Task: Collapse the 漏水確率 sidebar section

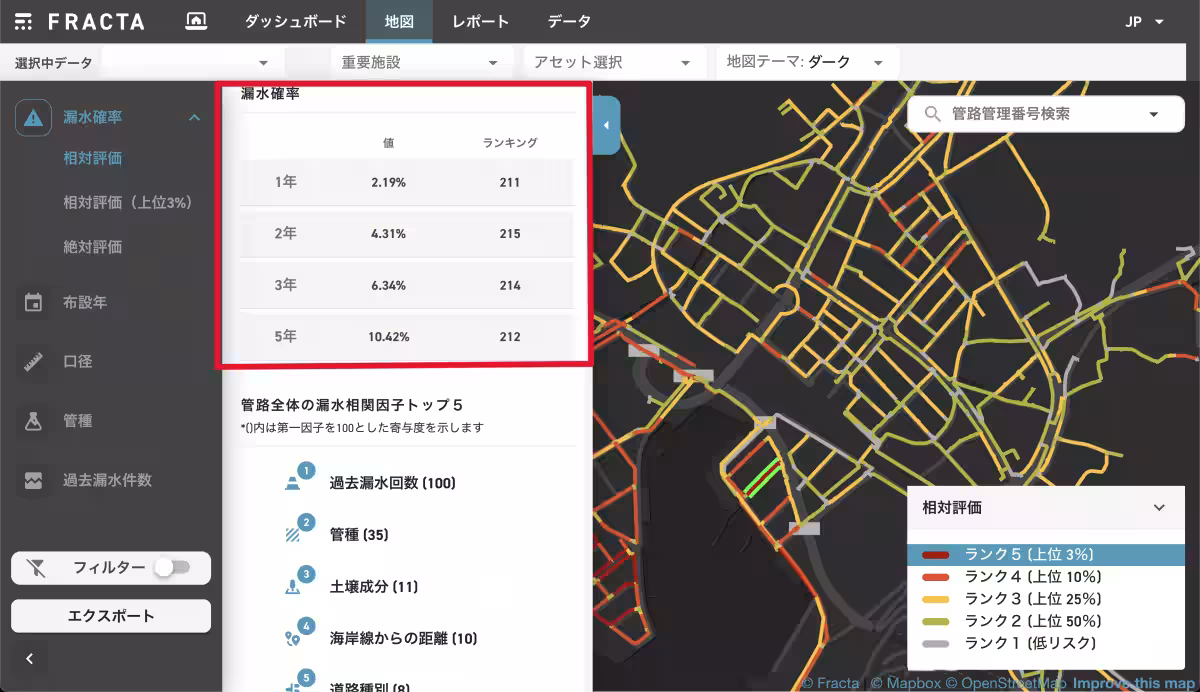Action: pos(194,118)
